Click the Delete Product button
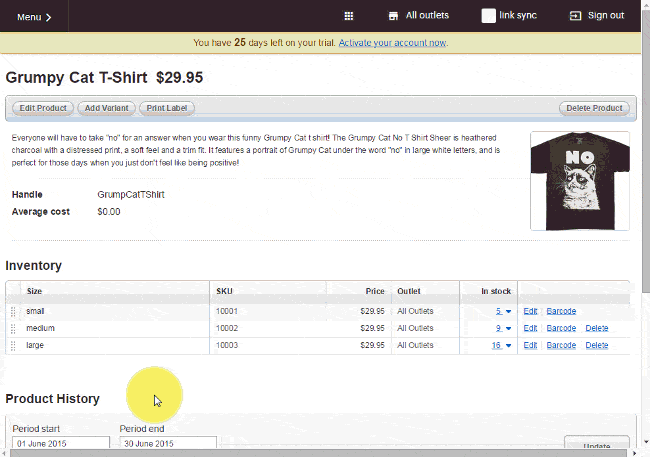This screenshot has width=650, height=457. 594,108
